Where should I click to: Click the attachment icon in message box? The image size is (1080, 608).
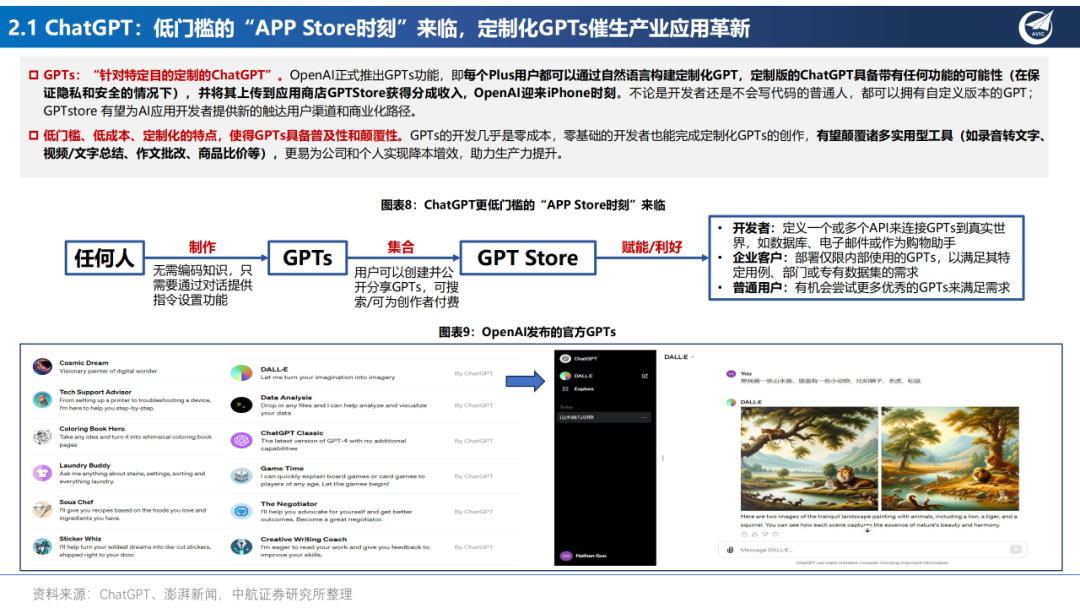730,549
